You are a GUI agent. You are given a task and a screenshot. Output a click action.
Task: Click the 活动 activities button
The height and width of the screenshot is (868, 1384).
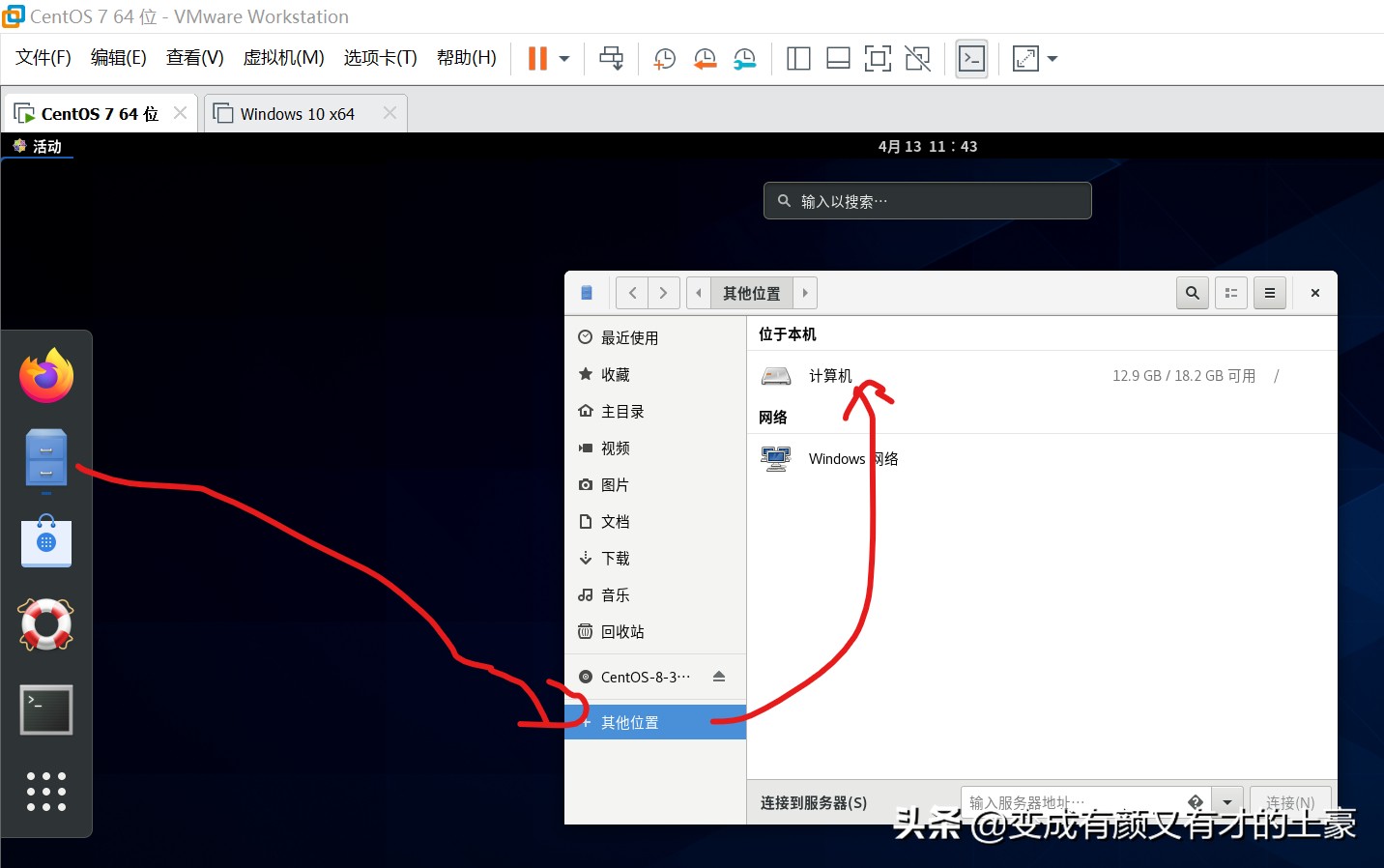38,146
